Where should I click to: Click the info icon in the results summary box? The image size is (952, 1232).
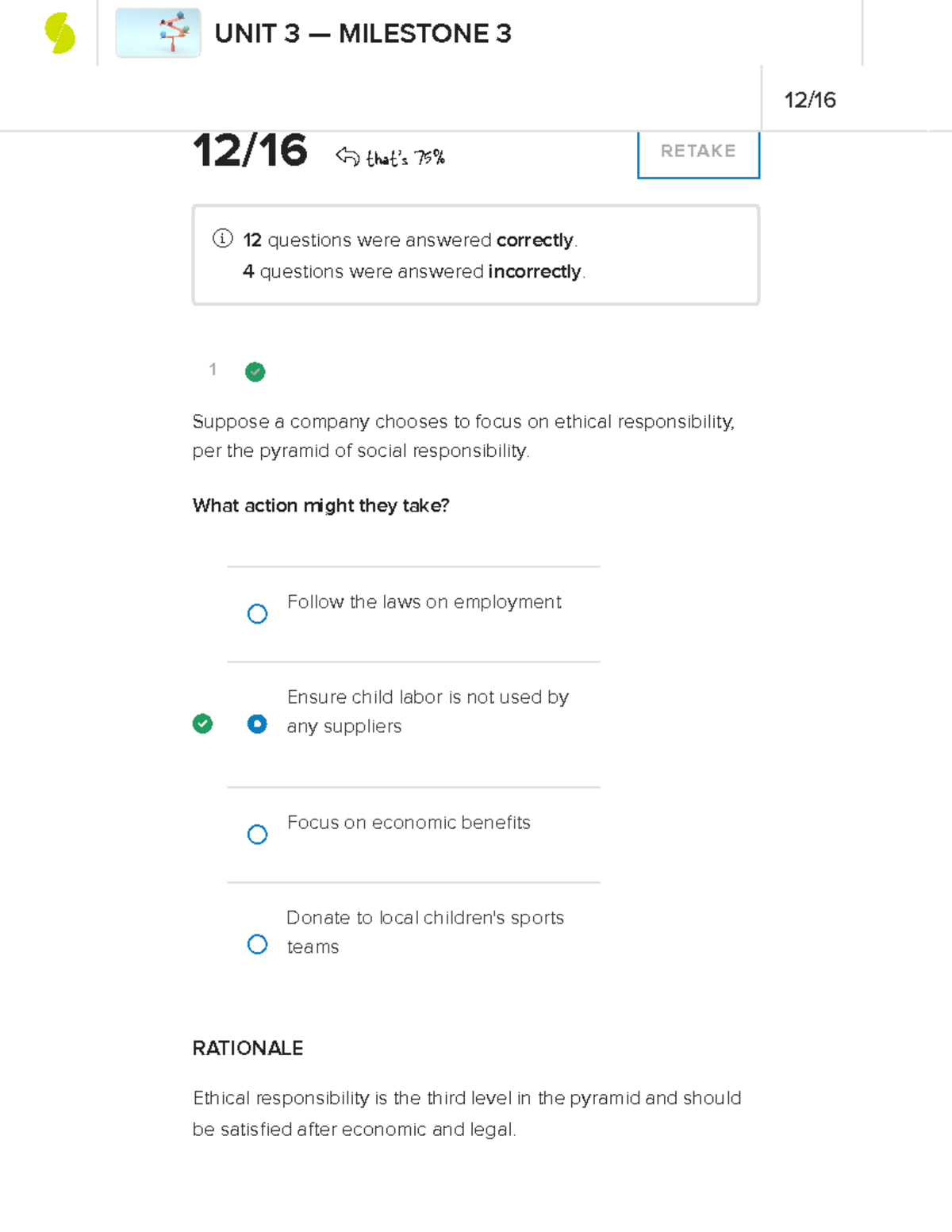tap(222, 239)
